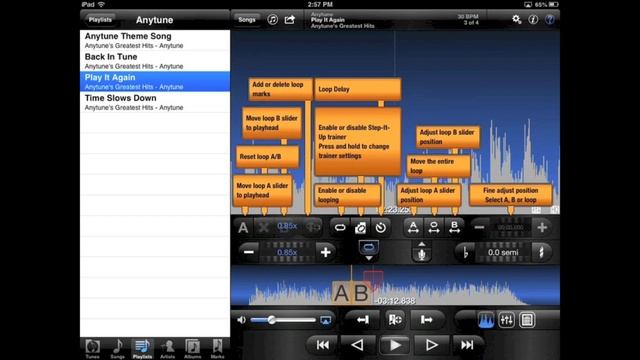Open settings with the gear icon
Viewport: 640px width, 360px height.
tap(517, 19)
